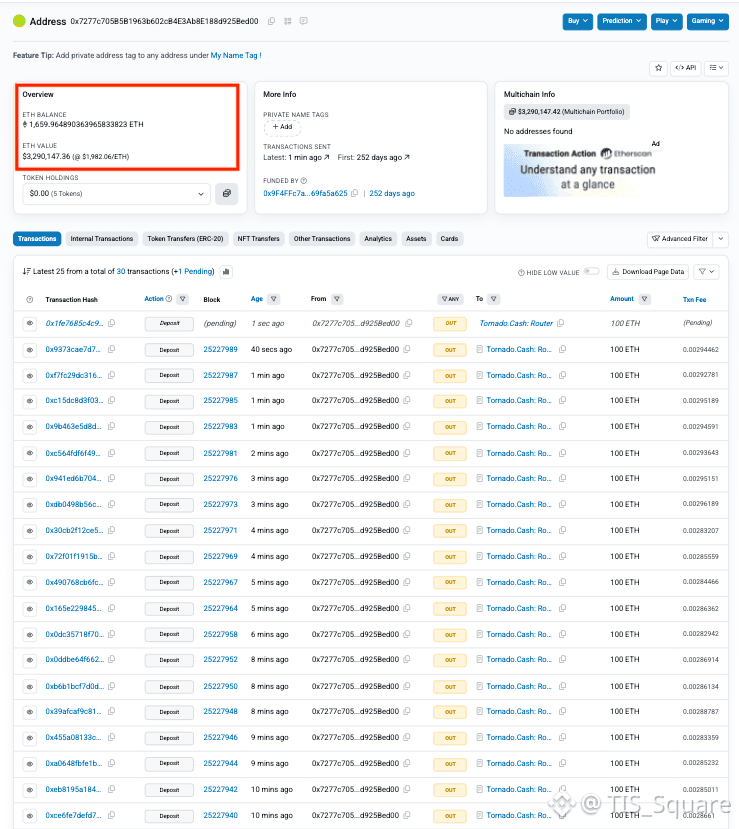Open the Transaction Action Etherscan ad banner
Viewport: 739px width, 829px height.
pos(584,170)
